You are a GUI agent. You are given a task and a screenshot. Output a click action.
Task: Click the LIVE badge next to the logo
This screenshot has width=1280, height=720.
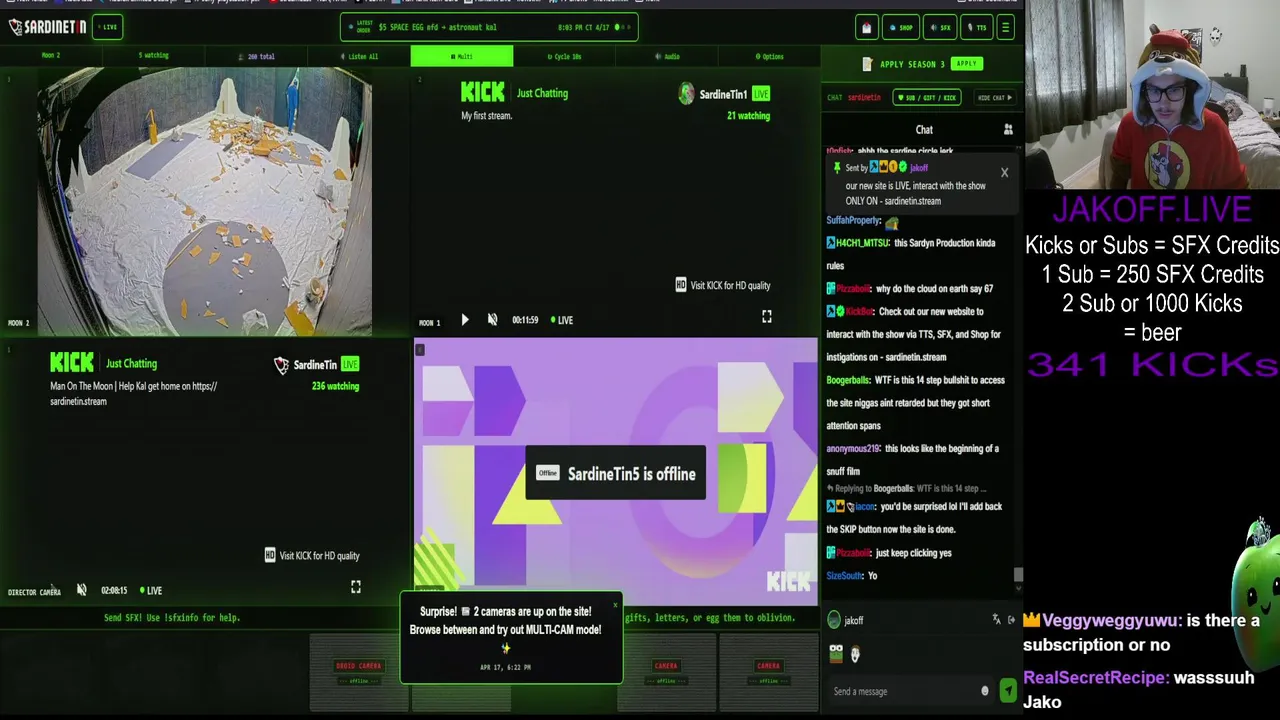click(108, 27)
